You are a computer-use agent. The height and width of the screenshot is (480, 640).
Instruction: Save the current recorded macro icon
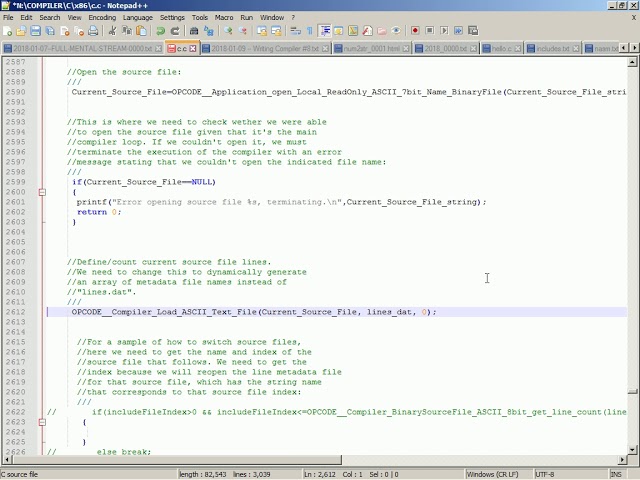point(473,31)
